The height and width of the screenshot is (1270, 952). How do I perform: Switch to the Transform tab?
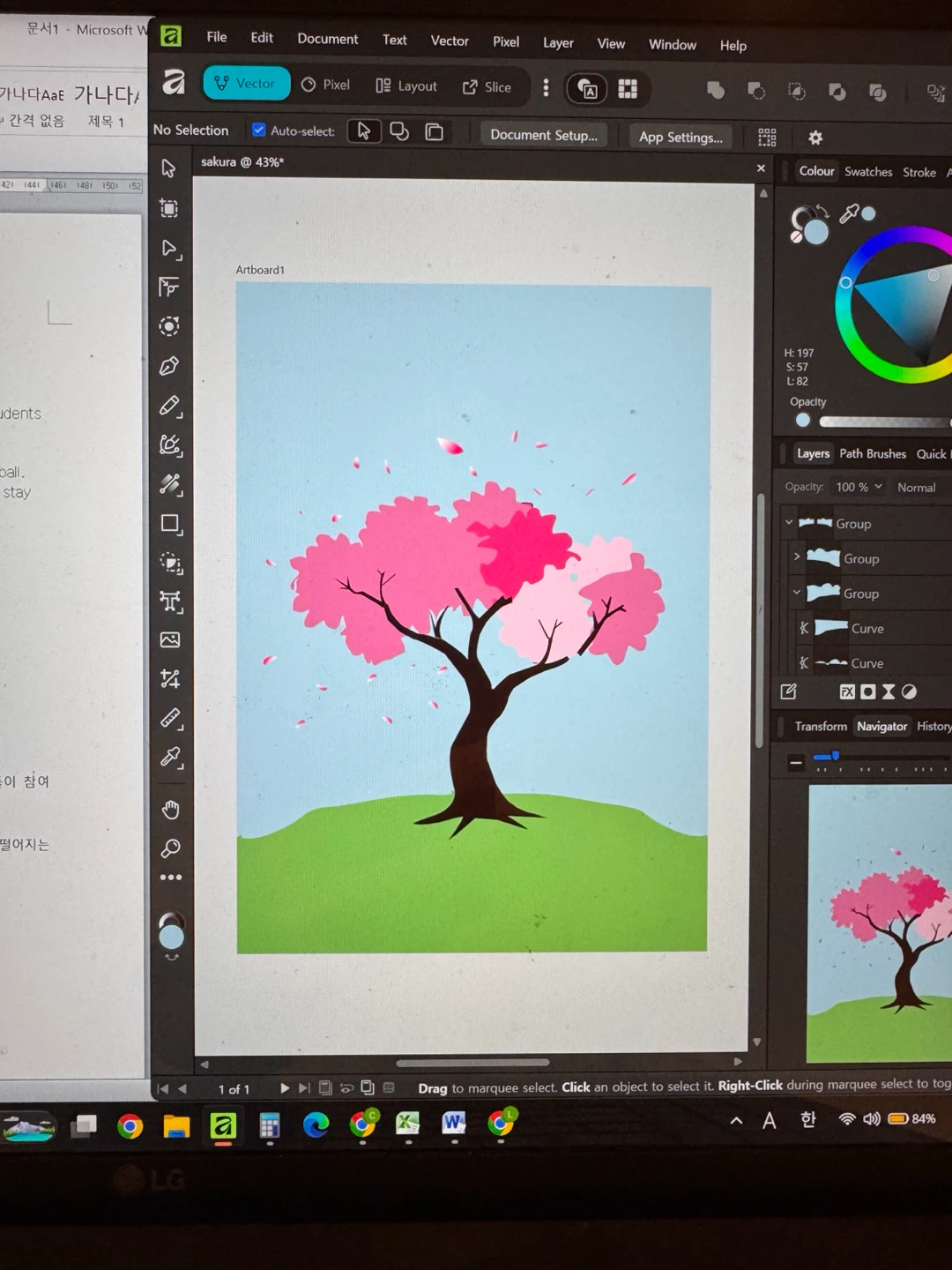pyautogui.click(x=821, y=726)
